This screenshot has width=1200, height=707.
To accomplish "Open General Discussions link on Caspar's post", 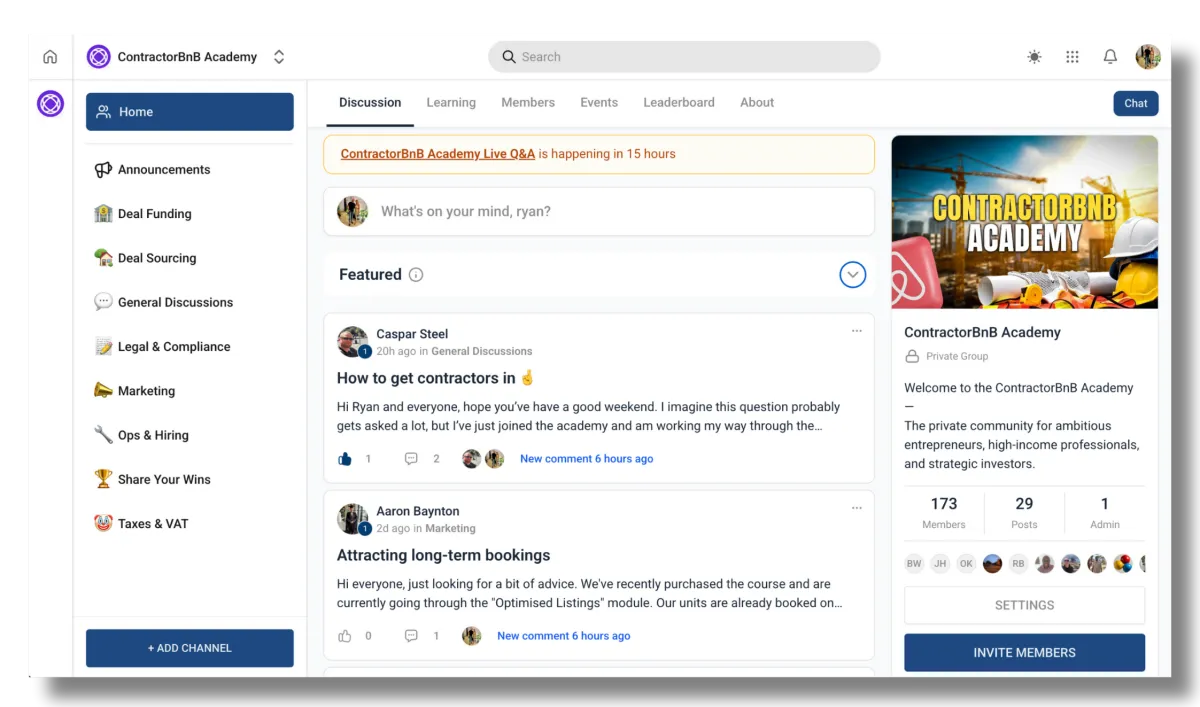I will [x=482, y=351].
